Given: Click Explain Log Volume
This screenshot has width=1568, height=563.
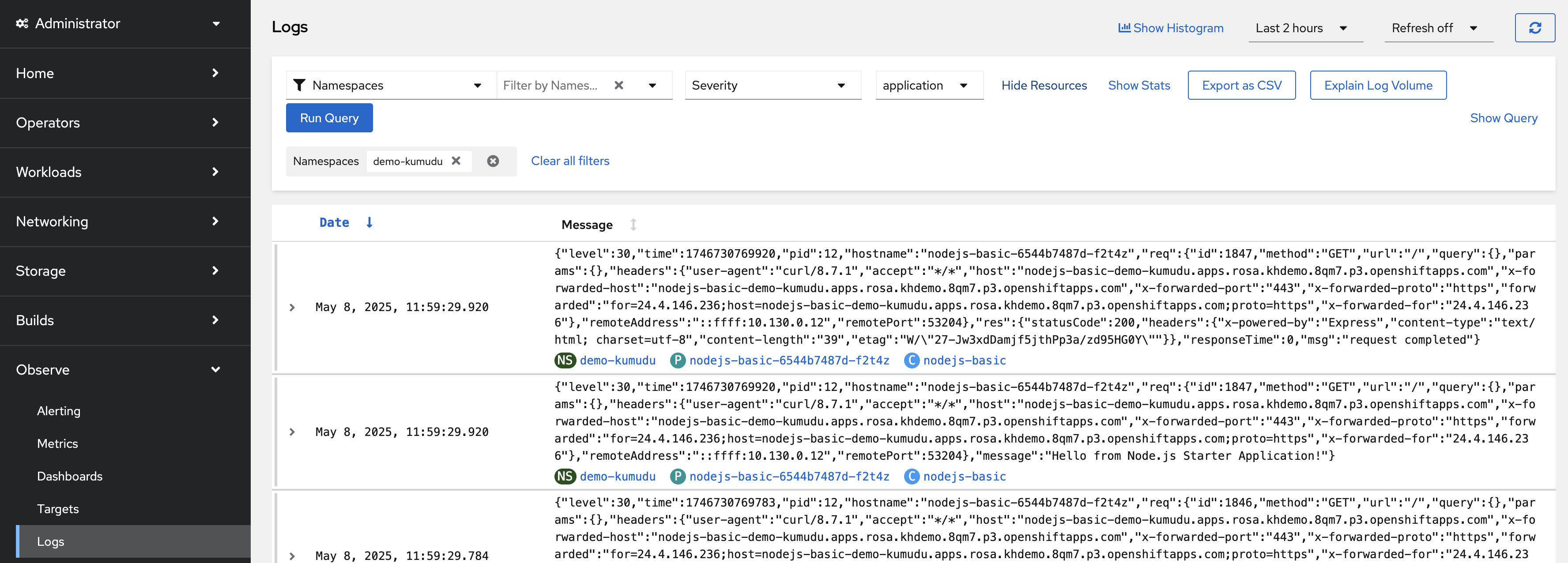Looking at the screenshot, I should (x=1378, y=85).
